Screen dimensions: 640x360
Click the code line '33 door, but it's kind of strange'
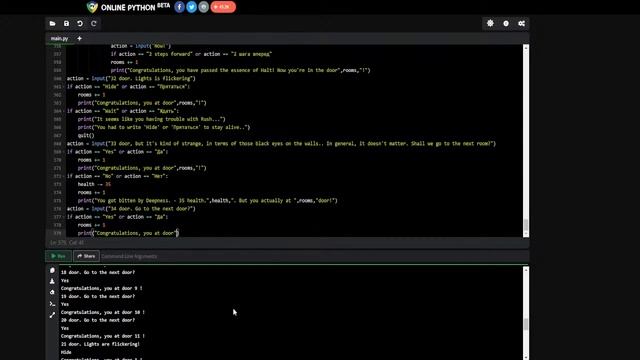[281, 144]
